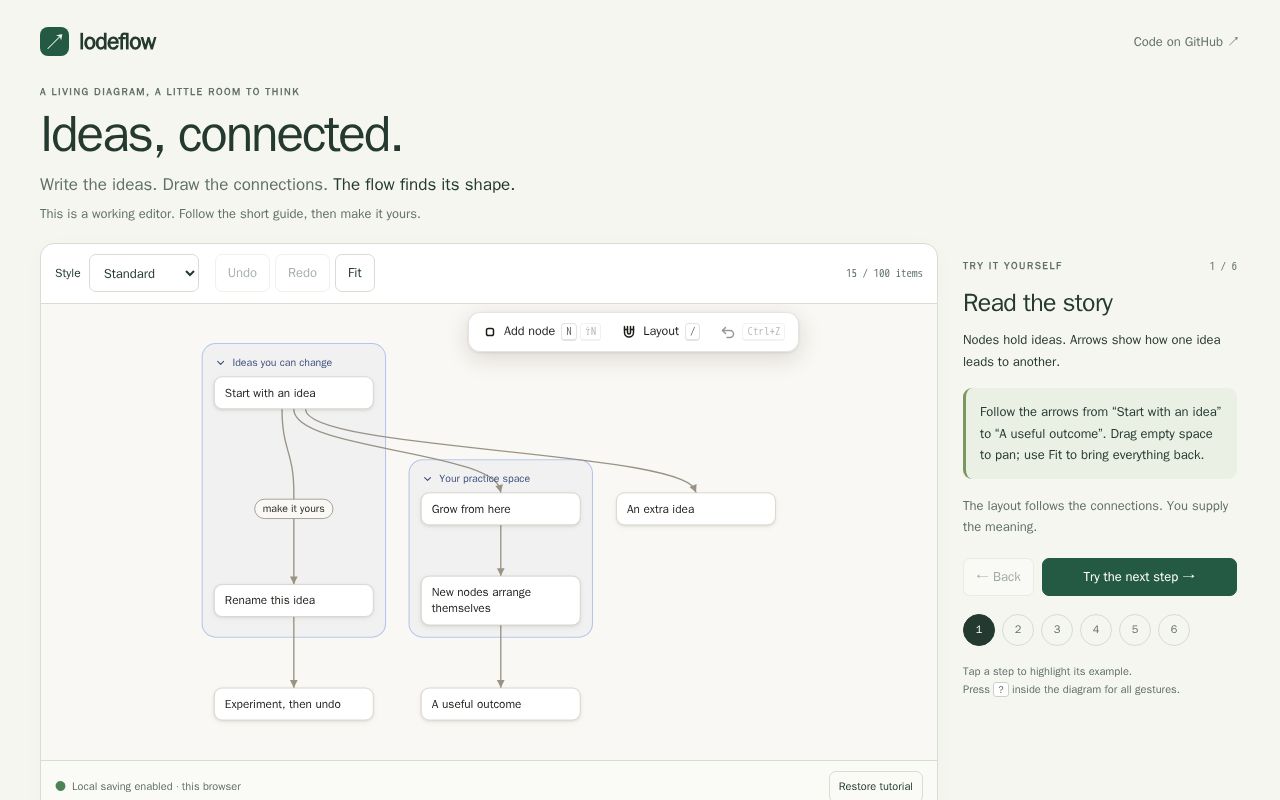Select the 'An extra idea' node

pyautogui.click(x=696, y=509)
